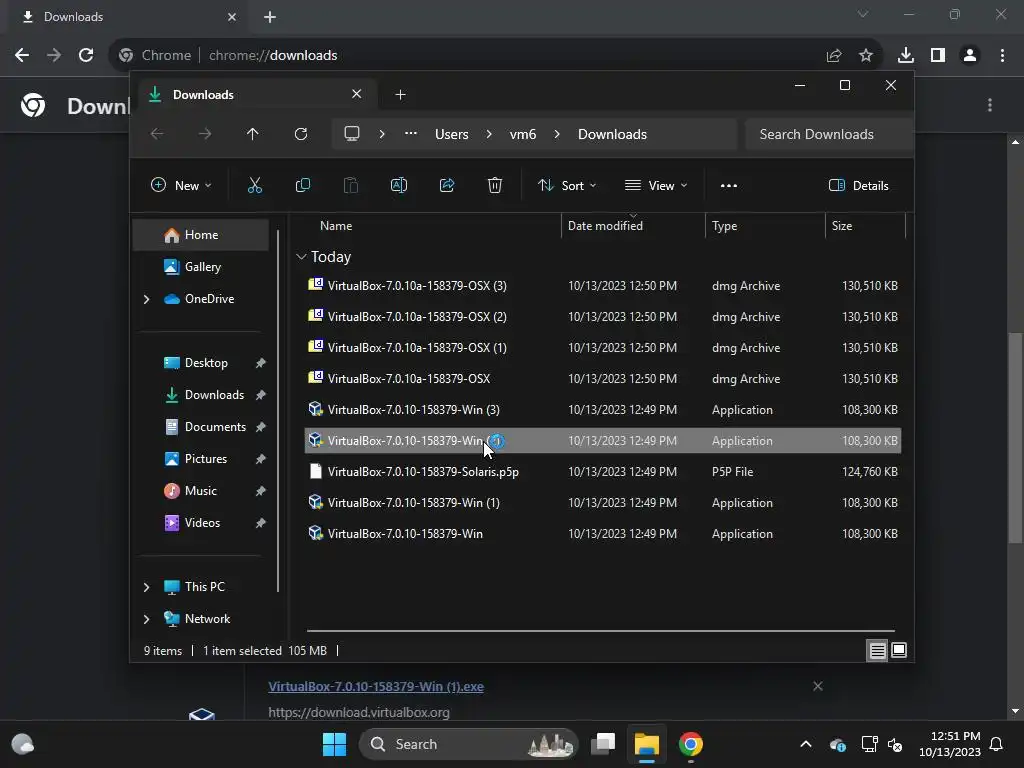Image resolution: width=1024 pixels, height=768 pixels.
Task: Select file VirtualBox-7.0.10-158379-Win (3)
Action: (x=603, y=409)
